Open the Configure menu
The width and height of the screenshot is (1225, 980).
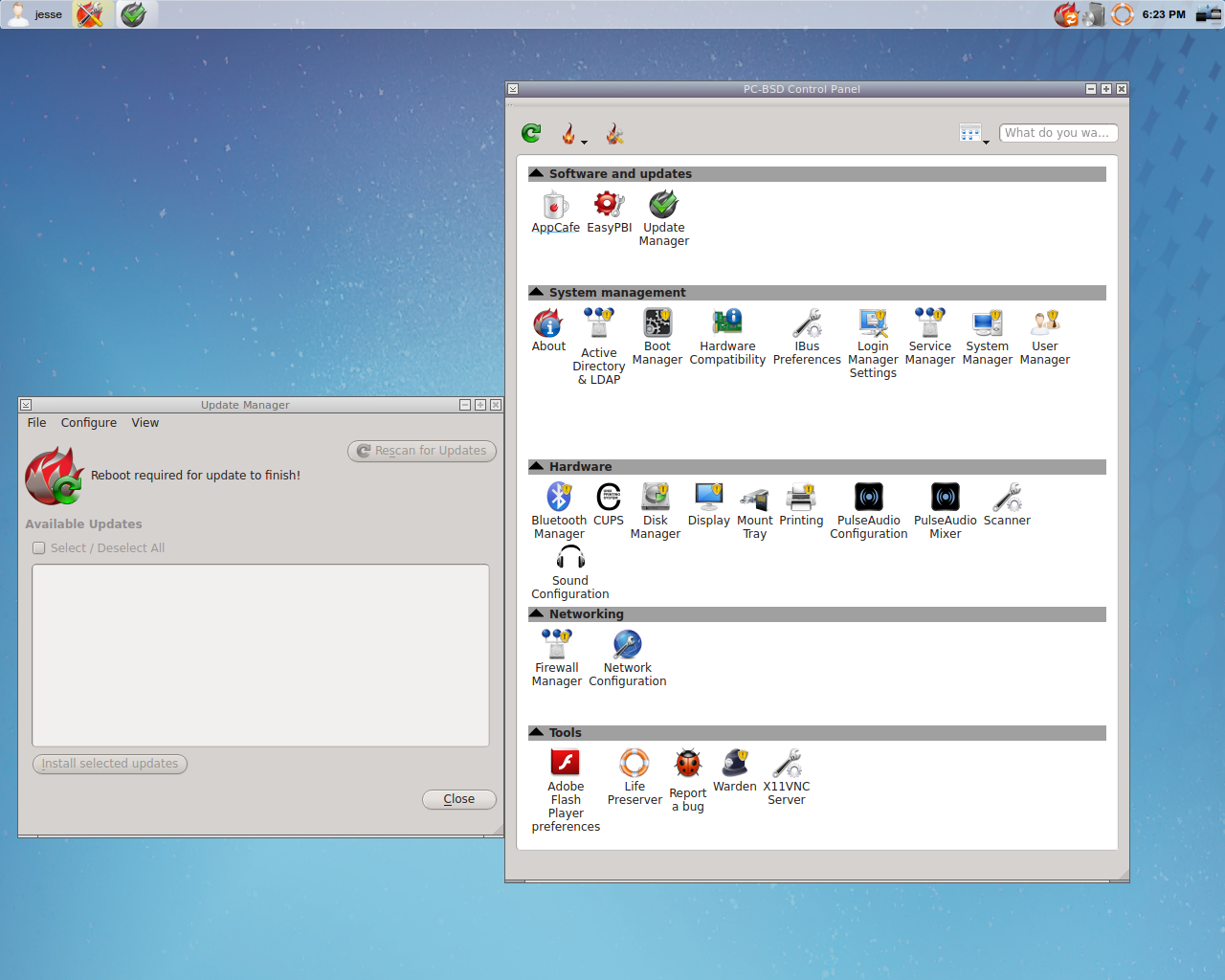[89, 423]
